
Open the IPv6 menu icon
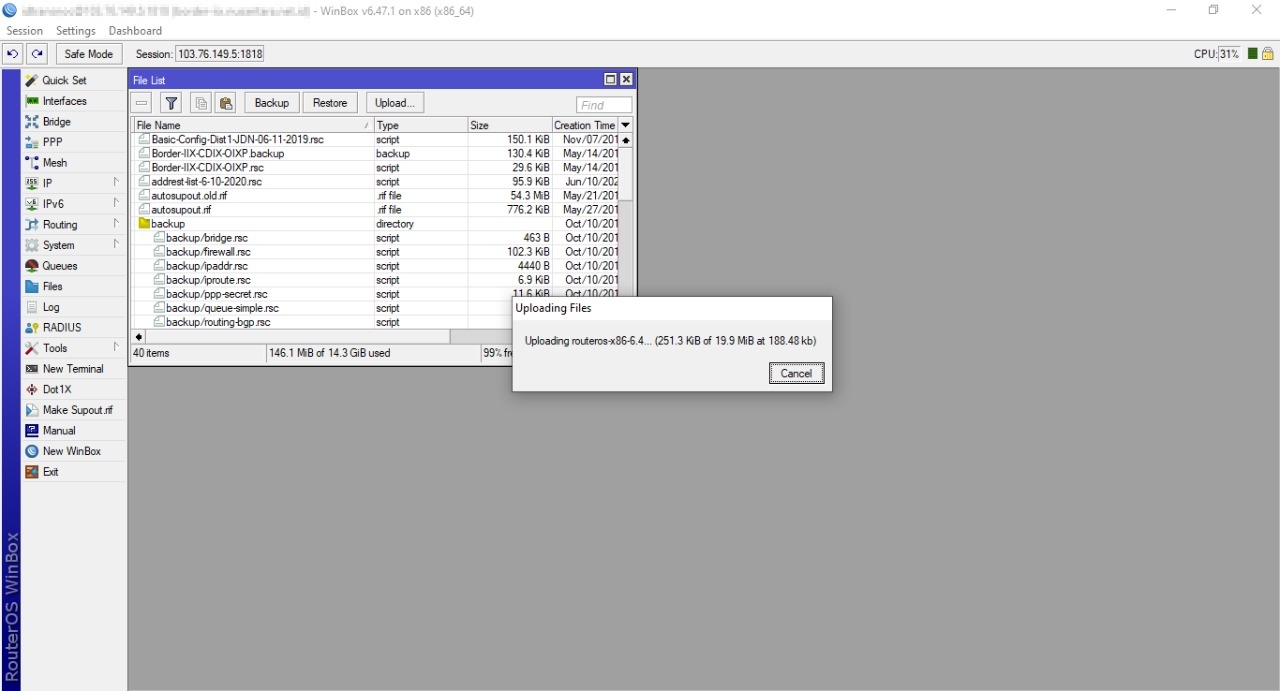point(32,204)
